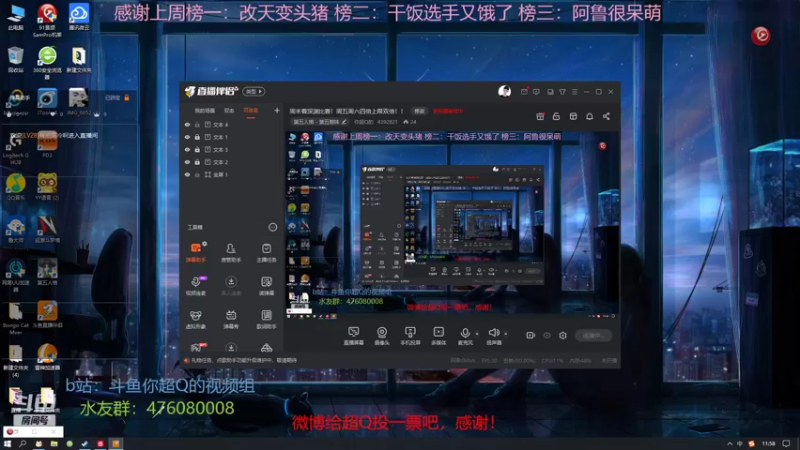Toggle the lock on 全屏 1 layer
This screenshot has width=800, height=450.
[x=197, y=174]
